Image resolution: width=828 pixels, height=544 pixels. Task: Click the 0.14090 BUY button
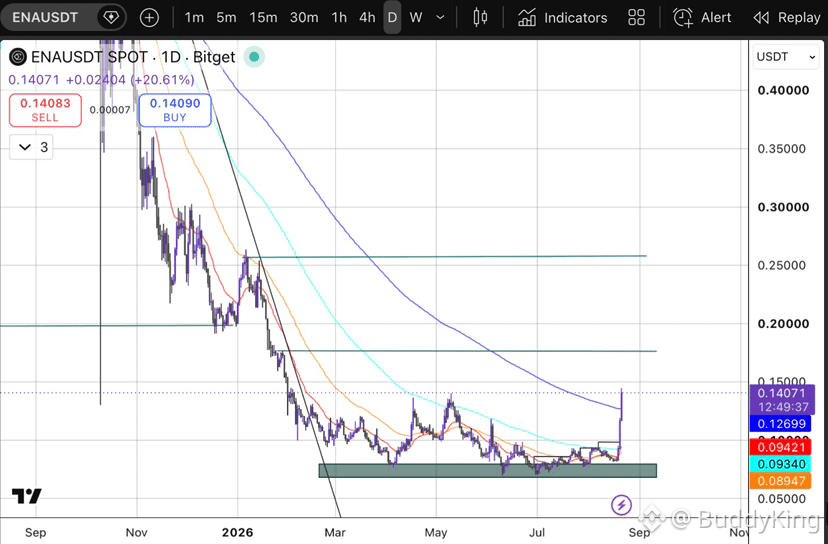175,110
